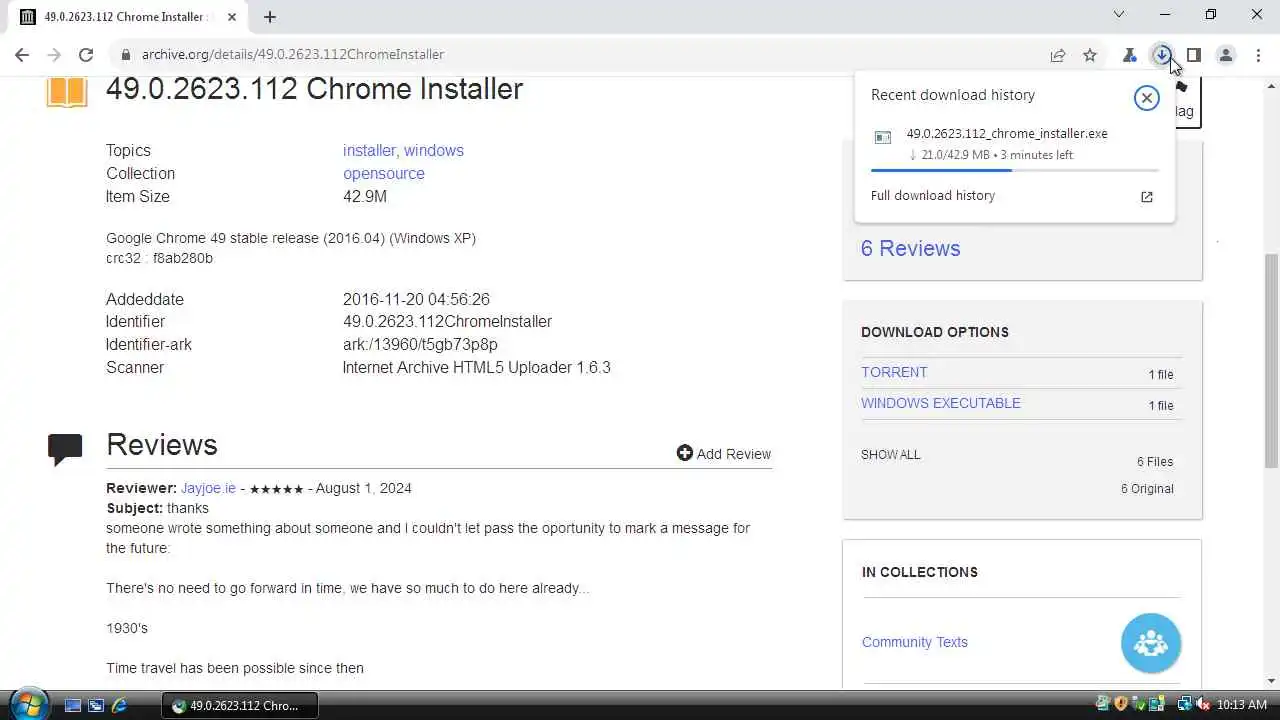Click the five-star rating in review
Viewport: 1280px width, 720px height.
(276, 489)
